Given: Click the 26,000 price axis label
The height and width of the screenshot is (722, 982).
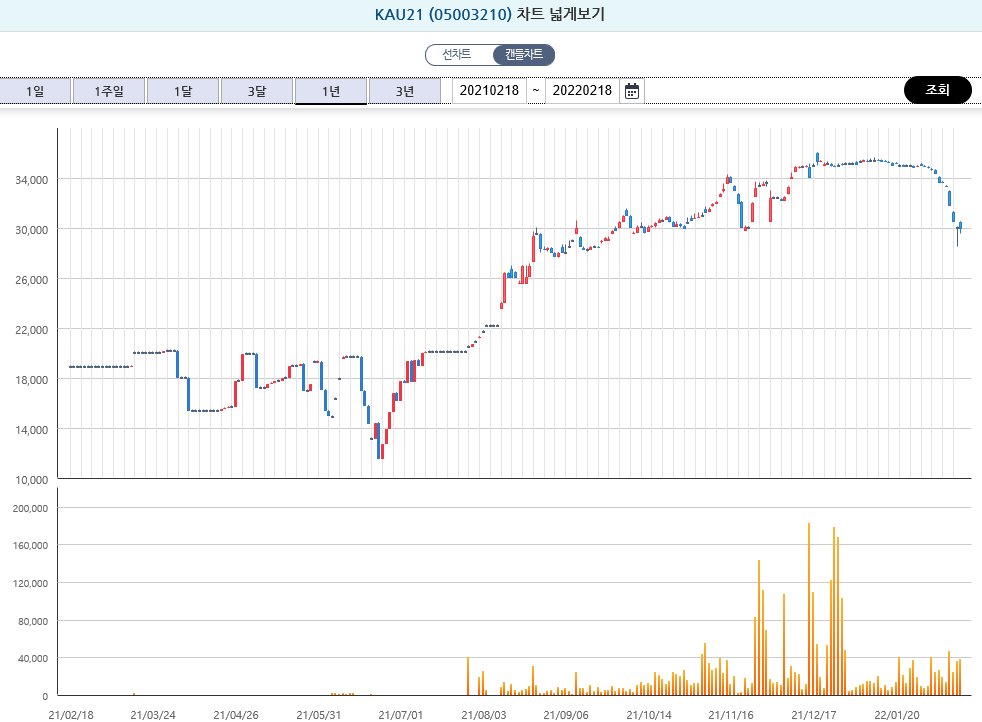Looking at the screenshot, I should (x=31, y=281).
